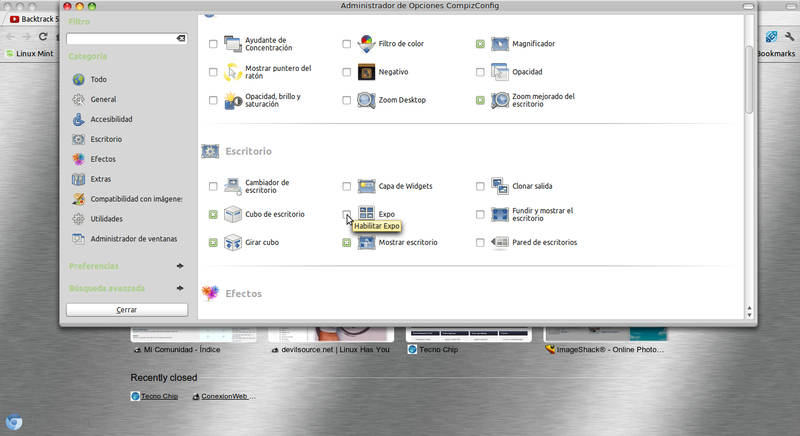Click the Girar cubo plugin icon
The height and width of the screenshot is (436, 800).
(233, 243)
